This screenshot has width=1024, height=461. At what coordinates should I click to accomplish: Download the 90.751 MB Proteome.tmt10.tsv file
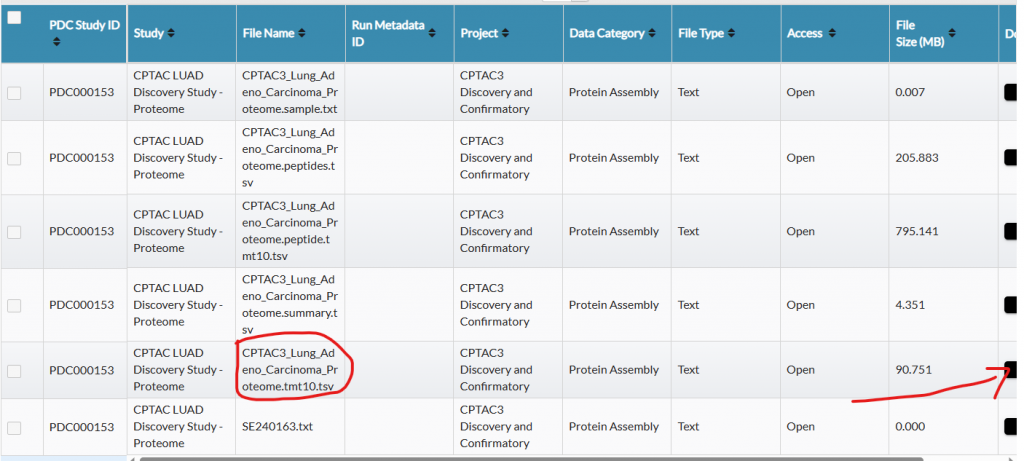click(1010, 370)
